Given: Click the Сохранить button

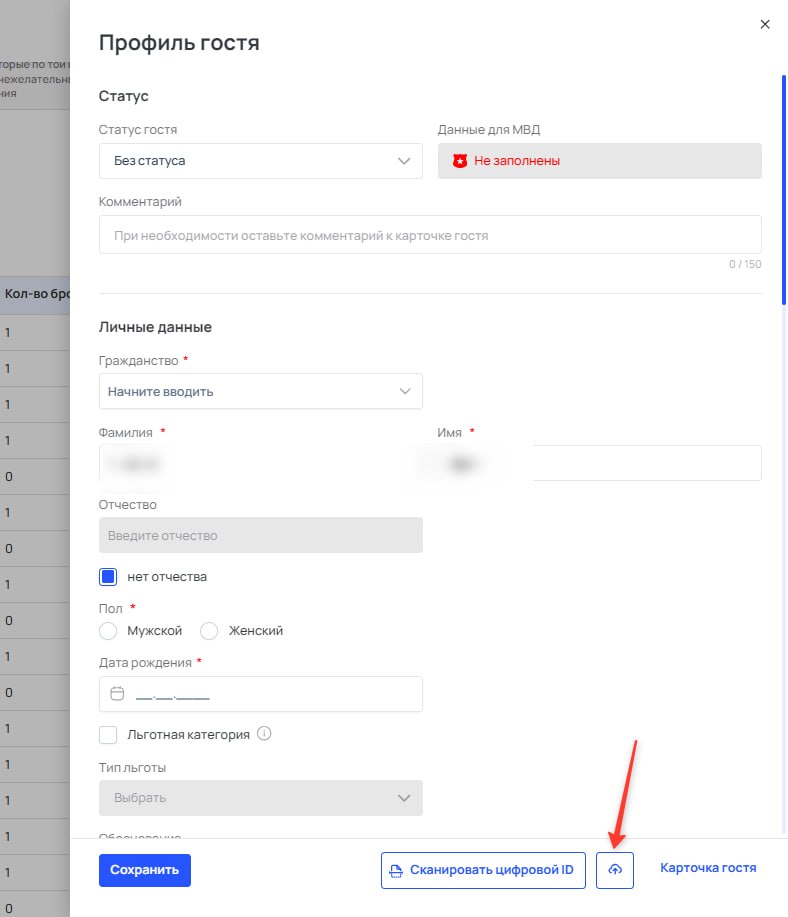Looking at the screenshot, I should click(x=144, y=870).
